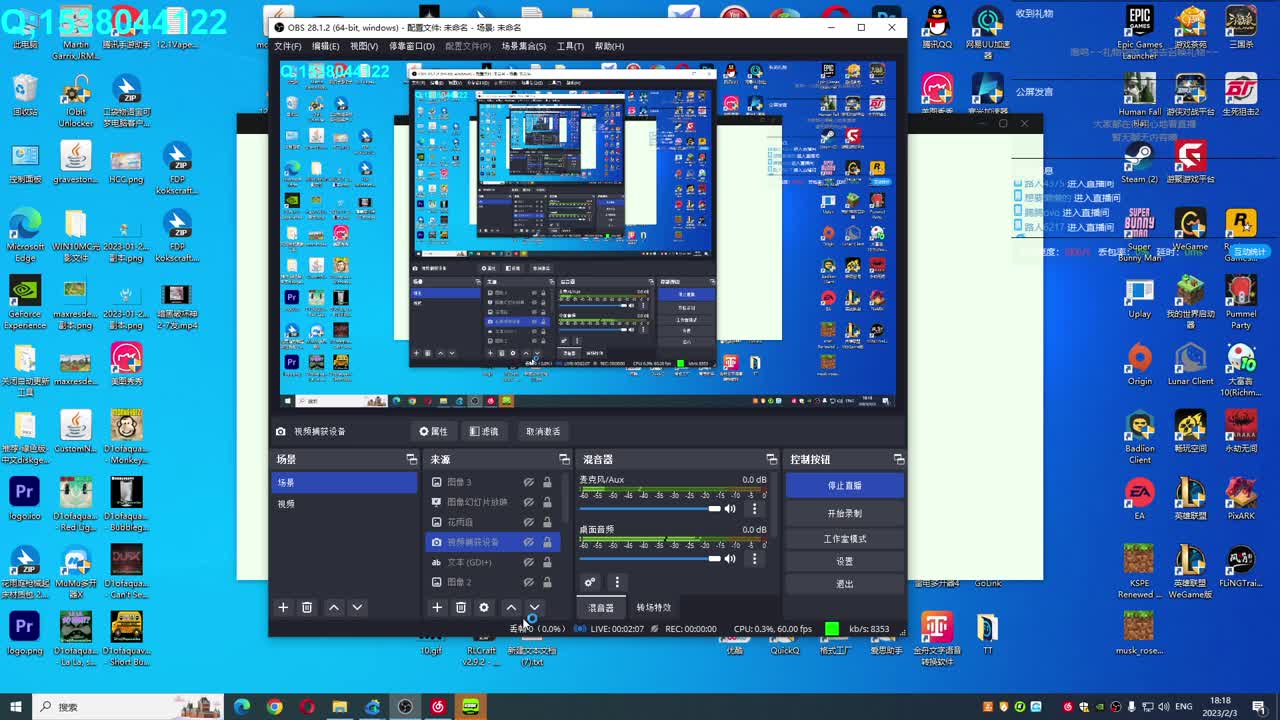Click the 开始录制 button
Screen dimensions: 1280x720
pos(844,513)
